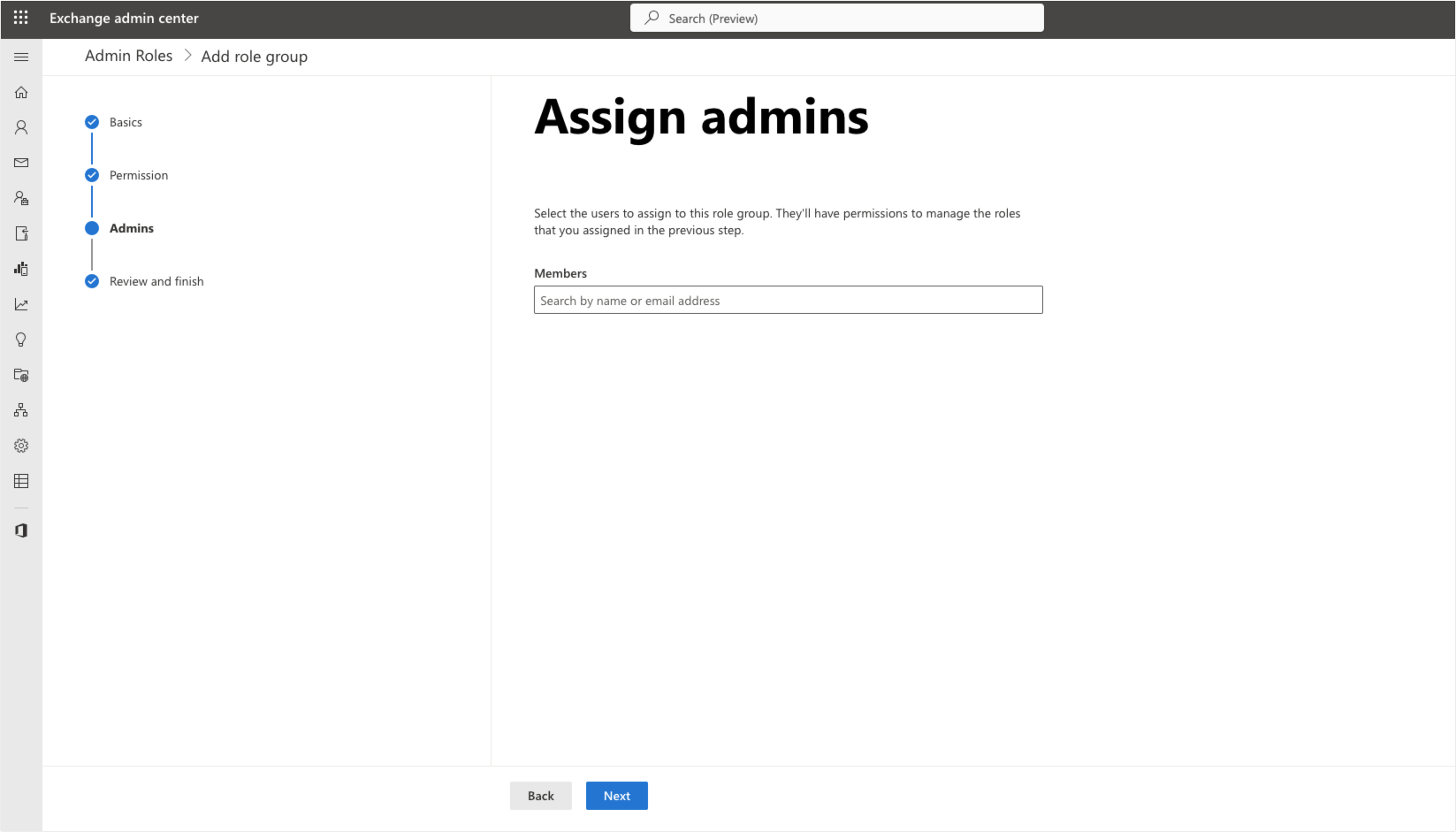Click the Permission completed checkmark circle
This screenshot has width=1456, height=832.
point(92,174)
